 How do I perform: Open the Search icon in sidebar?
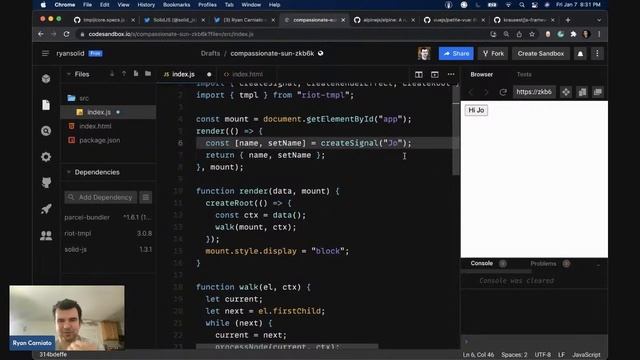point(46,131)
